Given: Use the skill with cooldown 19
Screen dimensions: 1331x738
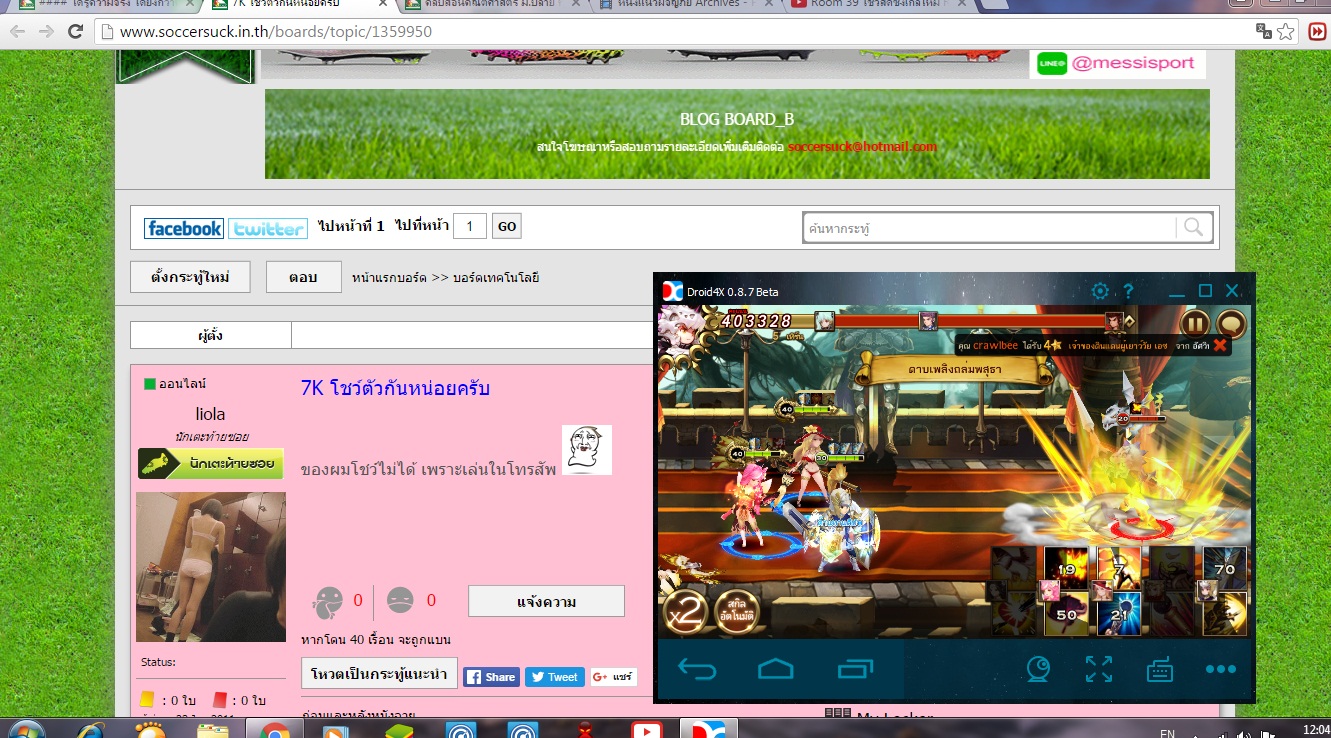Looking at the screenshot, I should tap(1066, 568).
